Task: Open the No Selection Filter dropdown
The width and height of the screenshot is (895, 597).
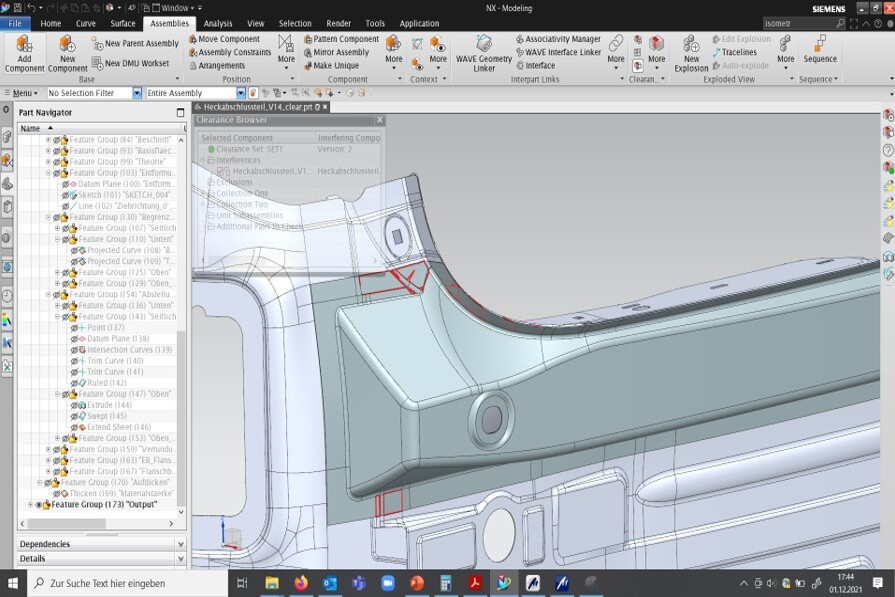Action: coord(137,93)
